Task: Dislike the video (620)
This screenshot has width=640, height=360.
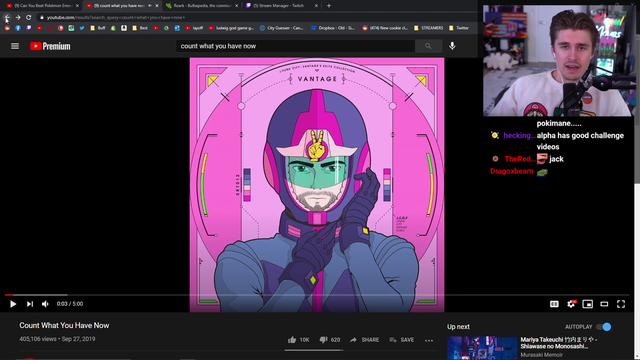Action: [x=330, y=340]
